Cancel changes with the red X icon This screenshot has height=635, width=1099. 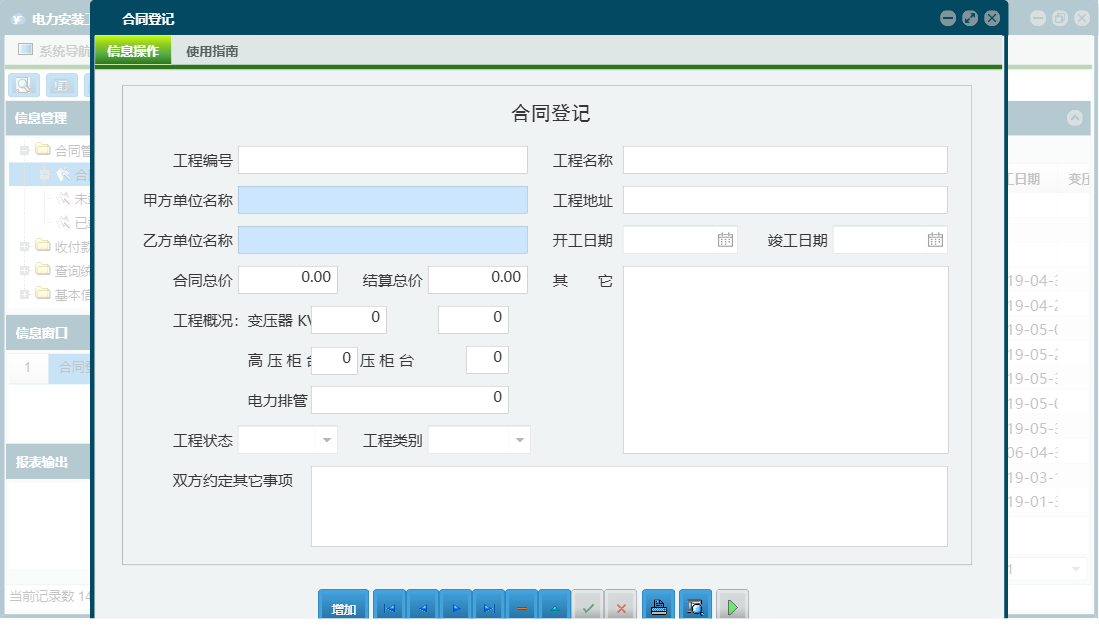pyautogui.click(x=621, y=605)
